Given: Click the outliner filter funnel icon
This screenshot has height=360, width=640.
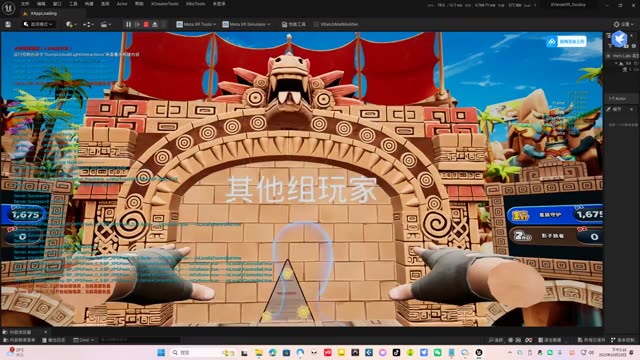Looking at the screenshot, I should click(611, 46).
